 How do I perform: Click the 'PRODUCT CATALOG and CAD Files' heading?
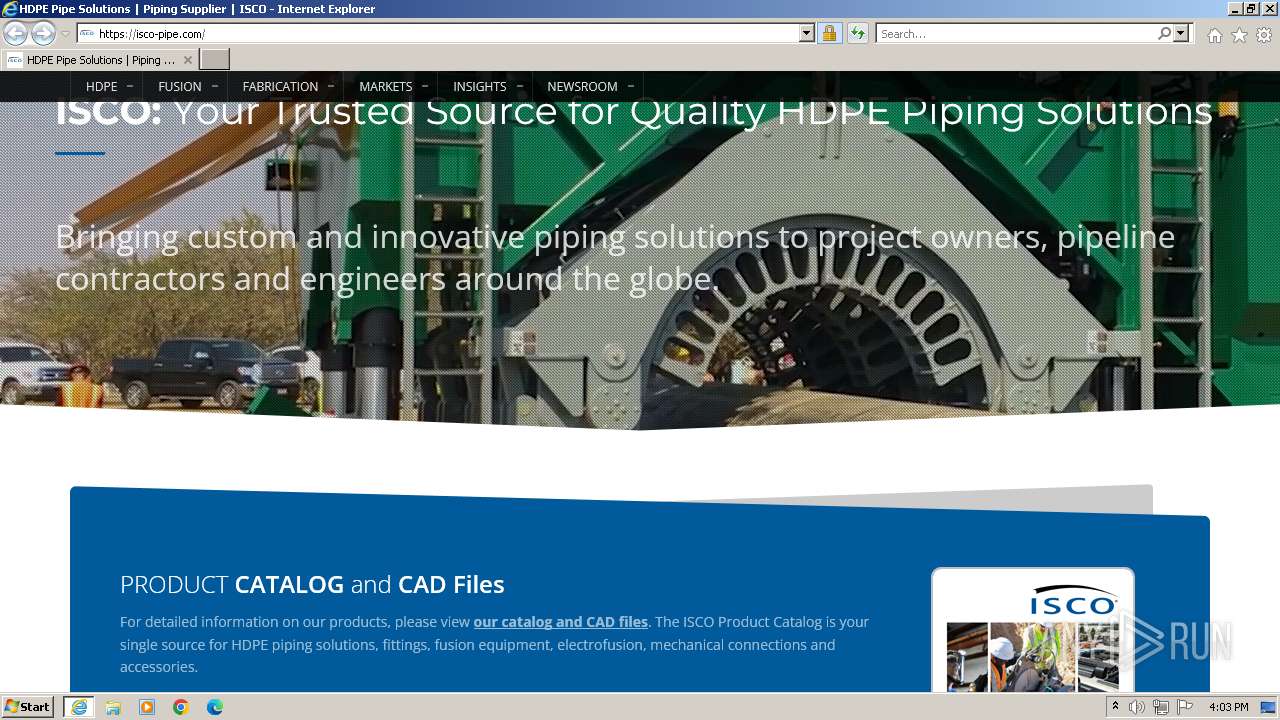312,584
